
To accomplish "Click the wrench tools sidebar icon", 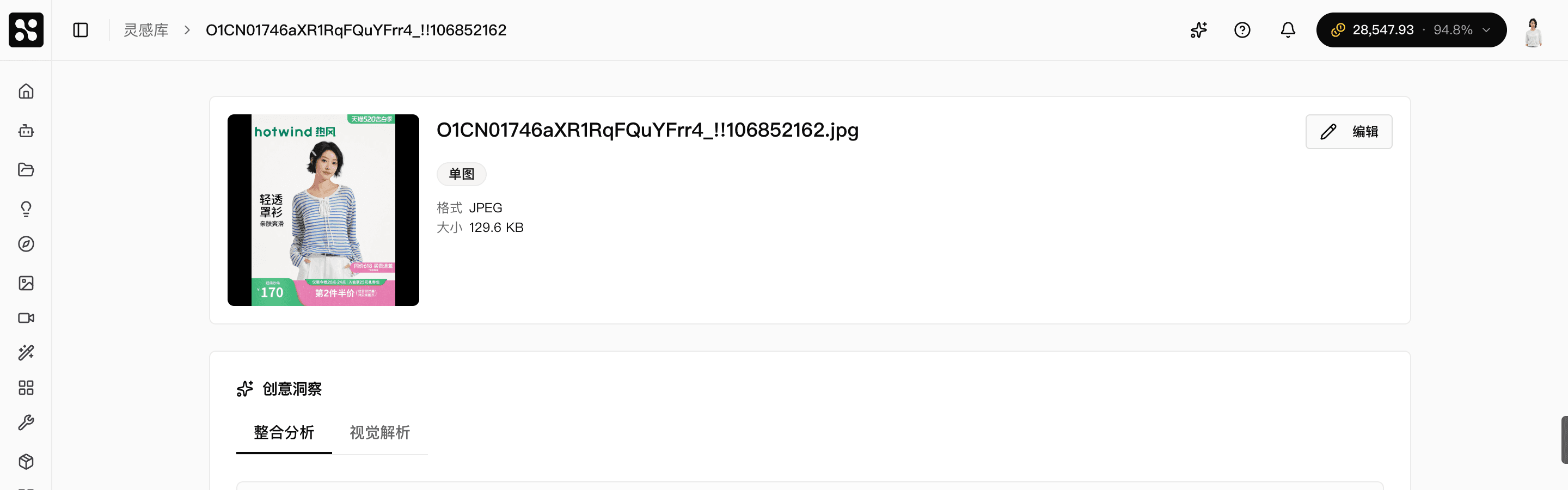I will (26, 422).
